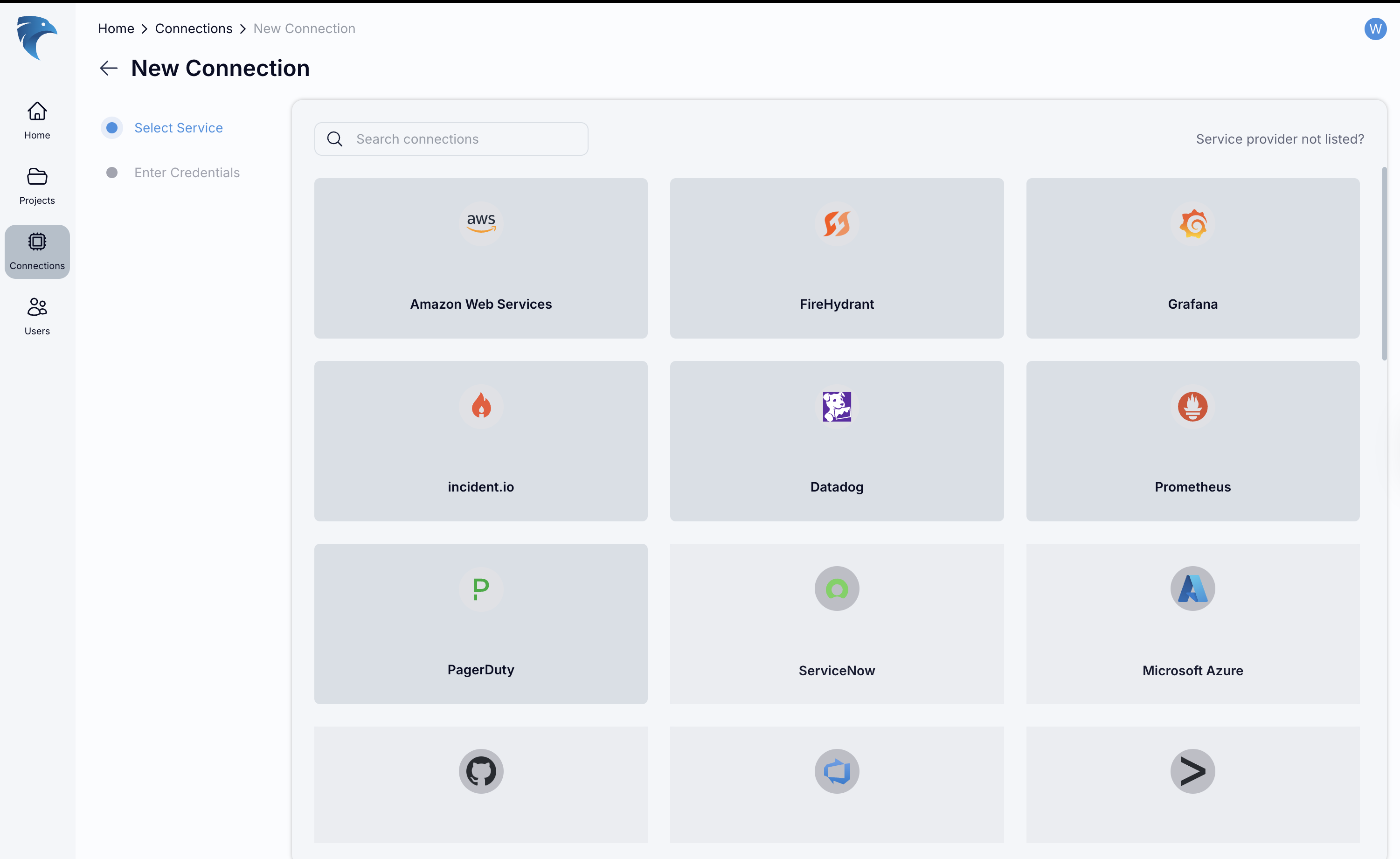Open the Connections sidebar tab

click(x=37, y=251)
